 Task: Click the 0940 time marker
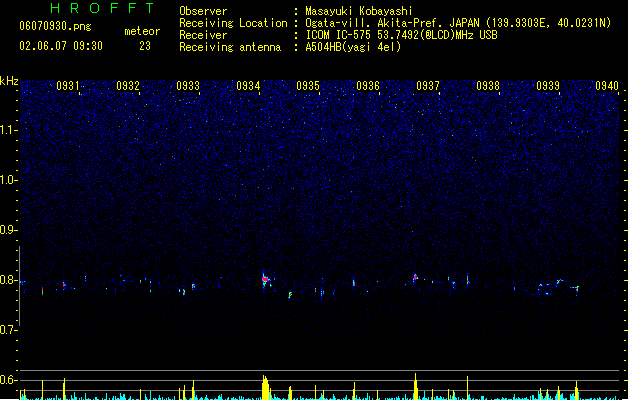[607, 86]
